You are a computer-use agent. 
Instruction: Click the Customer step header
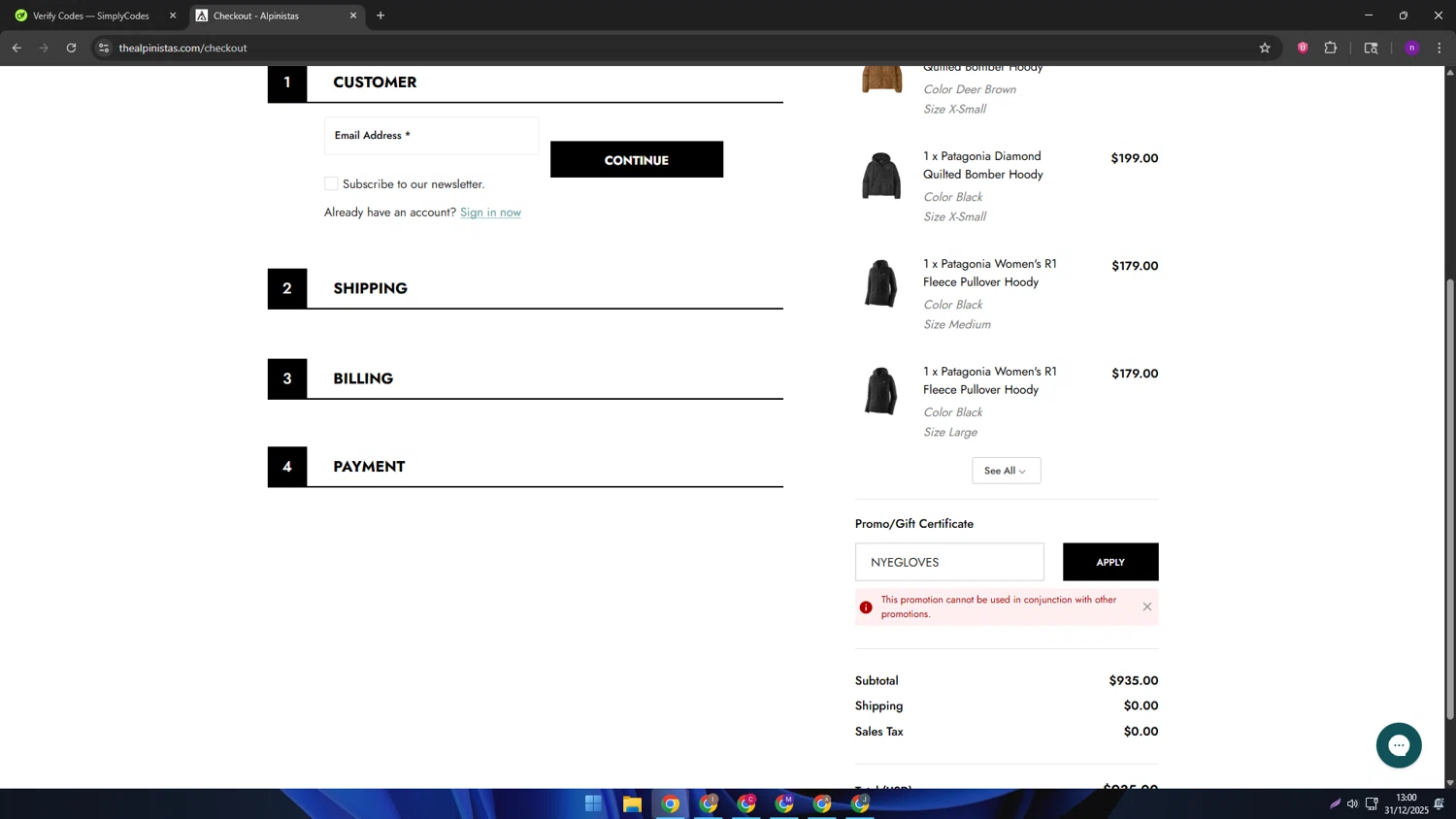[525, 82]
